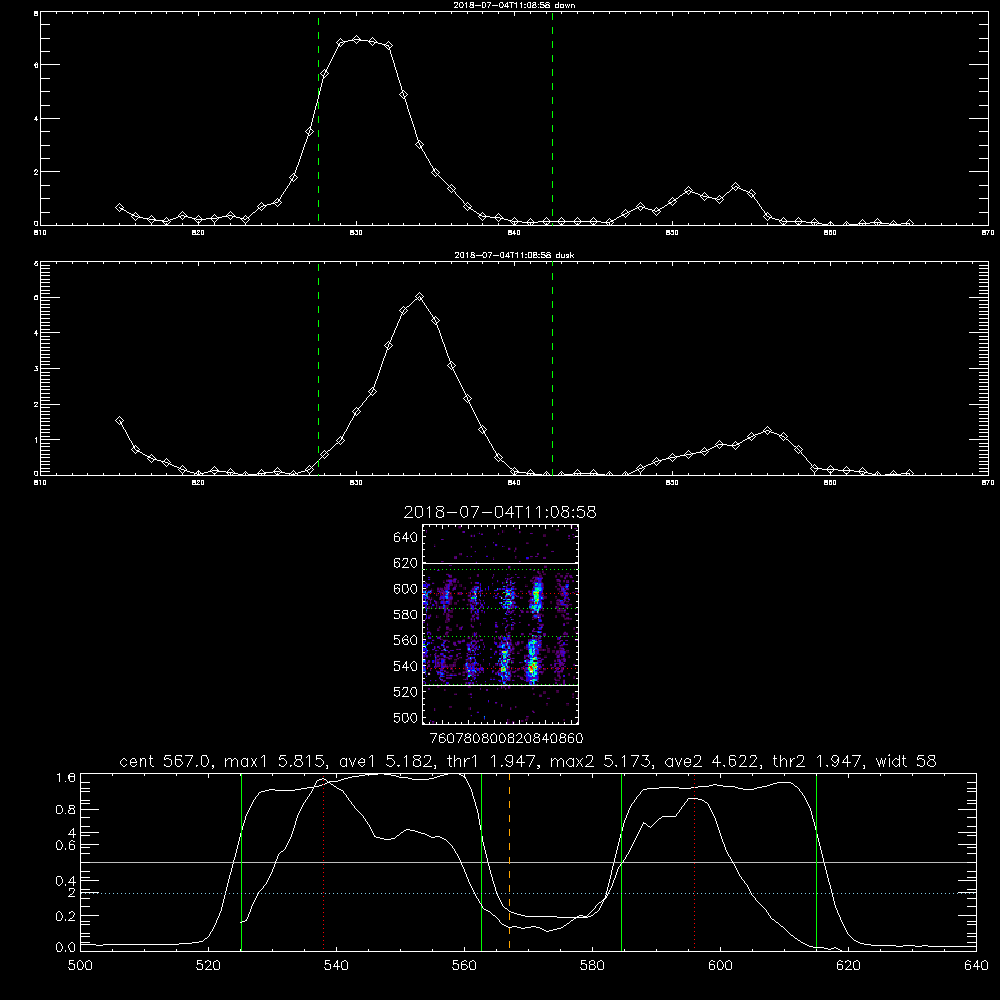Click the 520 label on the spectral image y-axis
Screen dimensions: 1000x1000
tap(406, 692)
